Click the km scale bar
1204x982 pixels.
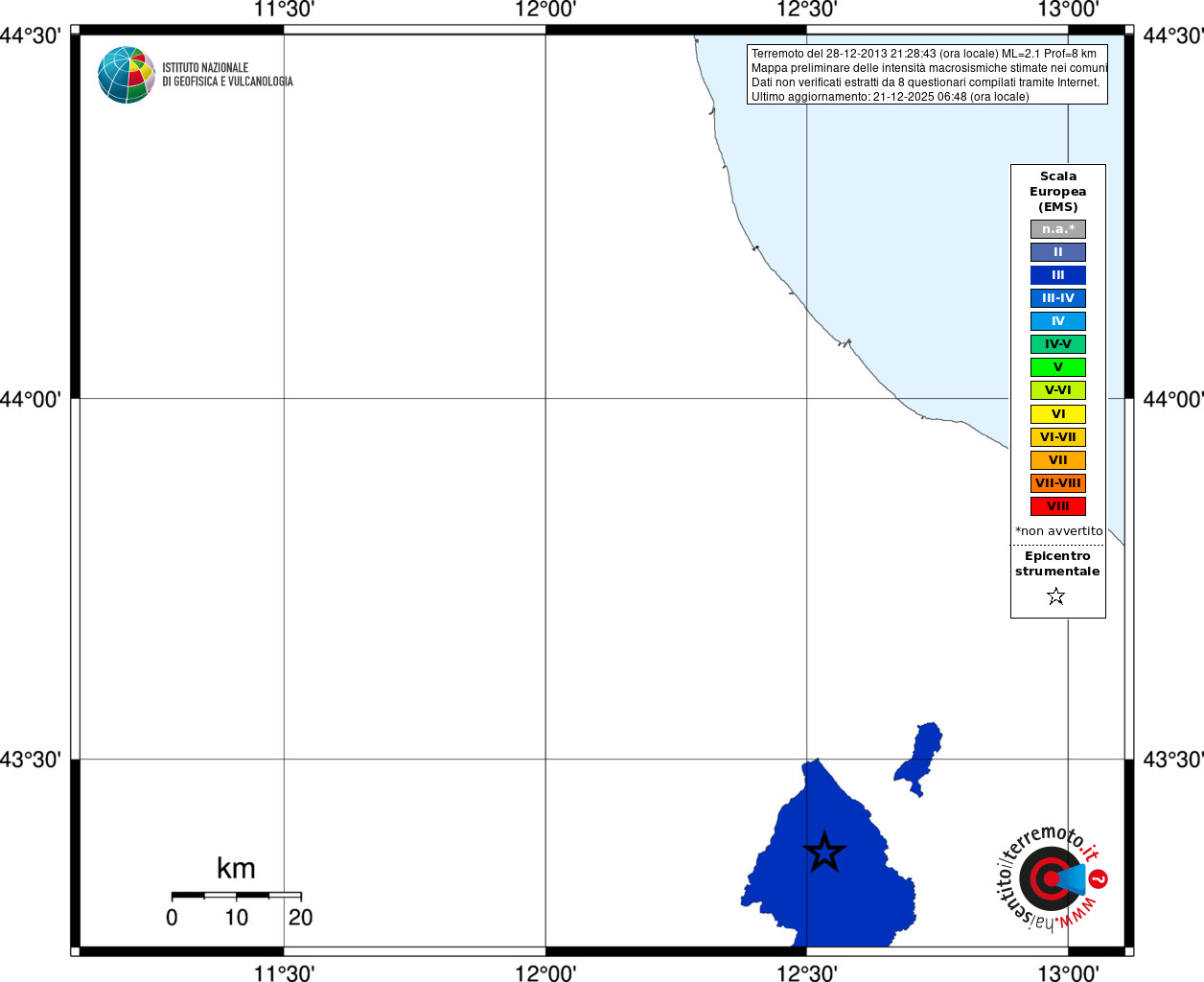point(237,895)
